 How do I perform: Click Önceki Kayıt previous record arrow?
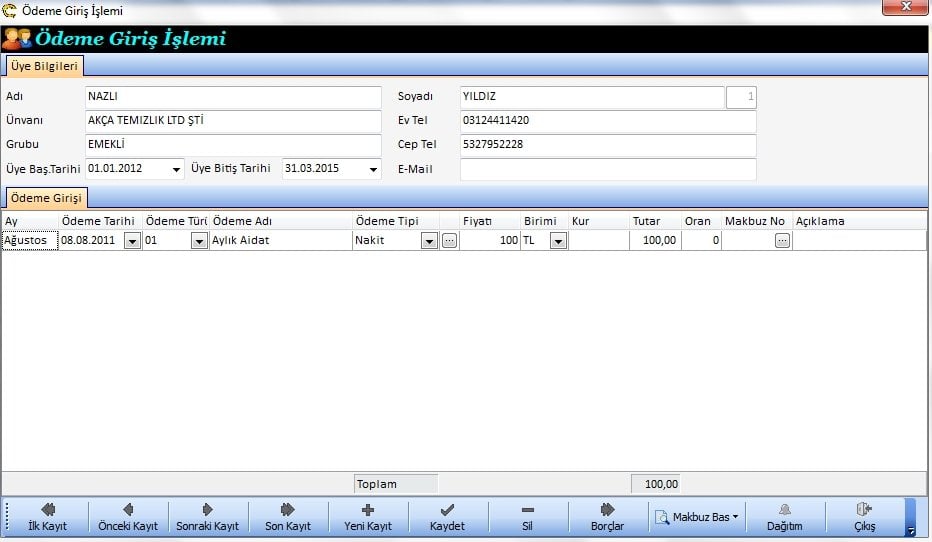[127, 517]
